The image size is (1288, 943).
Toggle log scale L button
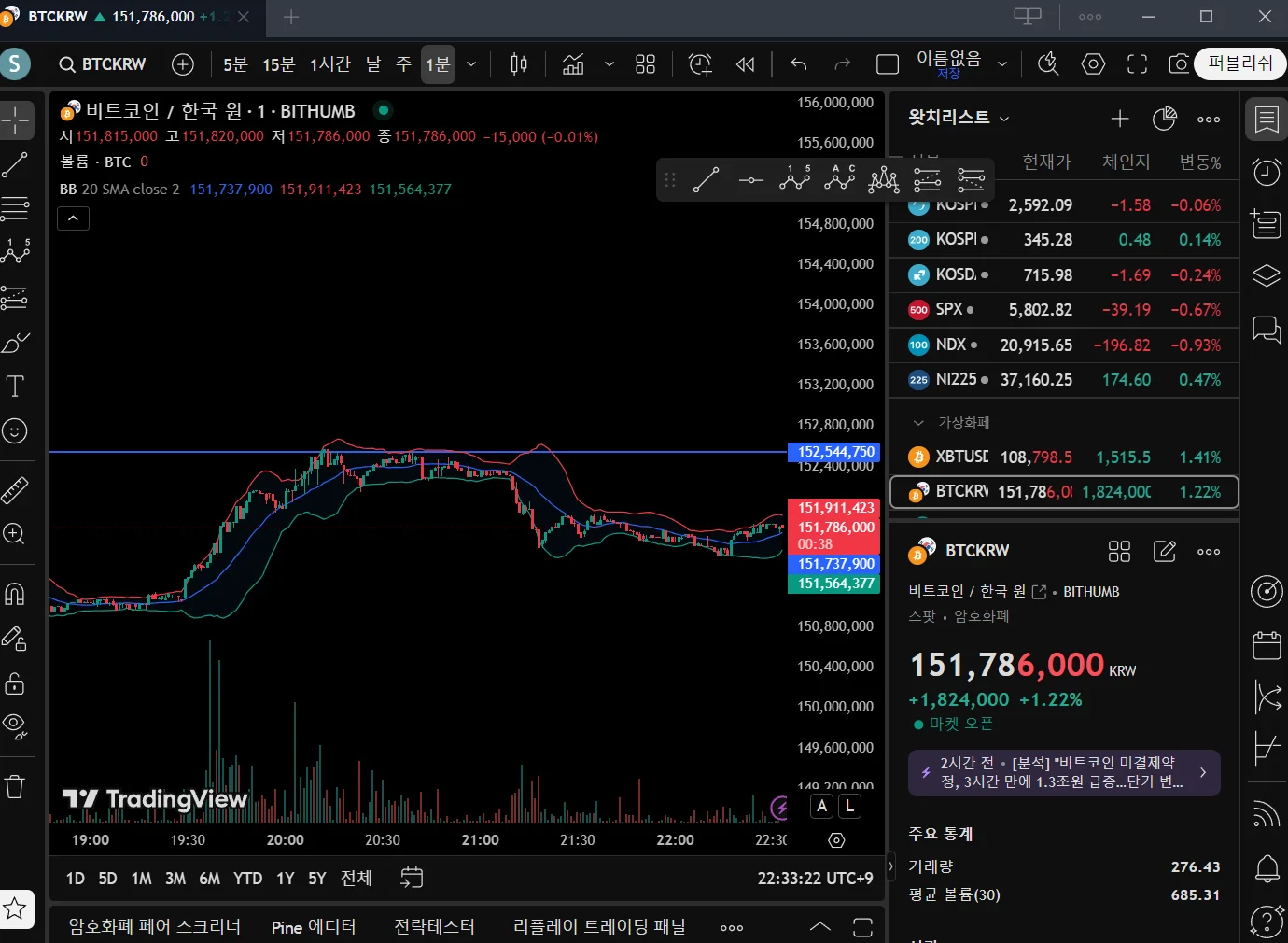pyautogui.click(x=849, y=807)
